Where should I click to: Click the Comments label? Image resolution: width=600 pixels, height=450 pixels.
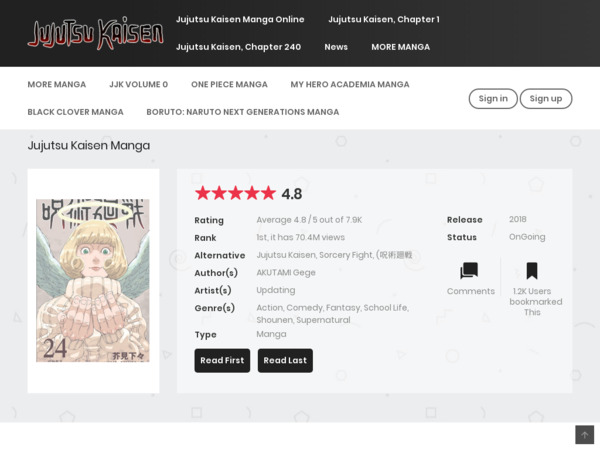click(471, 291)
